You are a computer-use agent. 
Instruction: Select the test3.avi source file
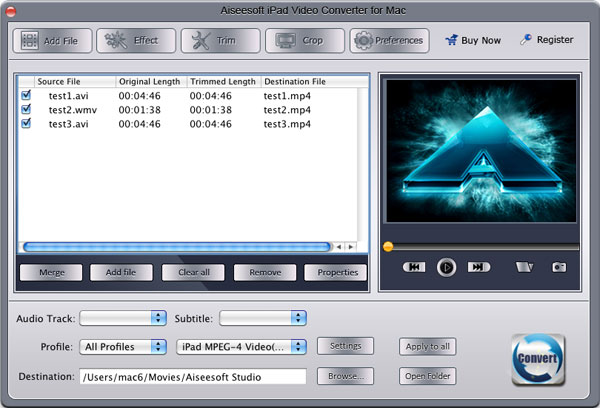(68, 124)
